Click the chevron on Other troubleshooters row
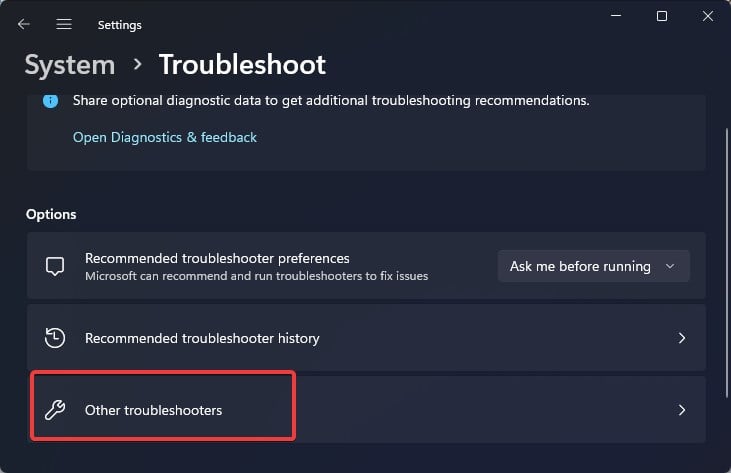 pos(682,410)
